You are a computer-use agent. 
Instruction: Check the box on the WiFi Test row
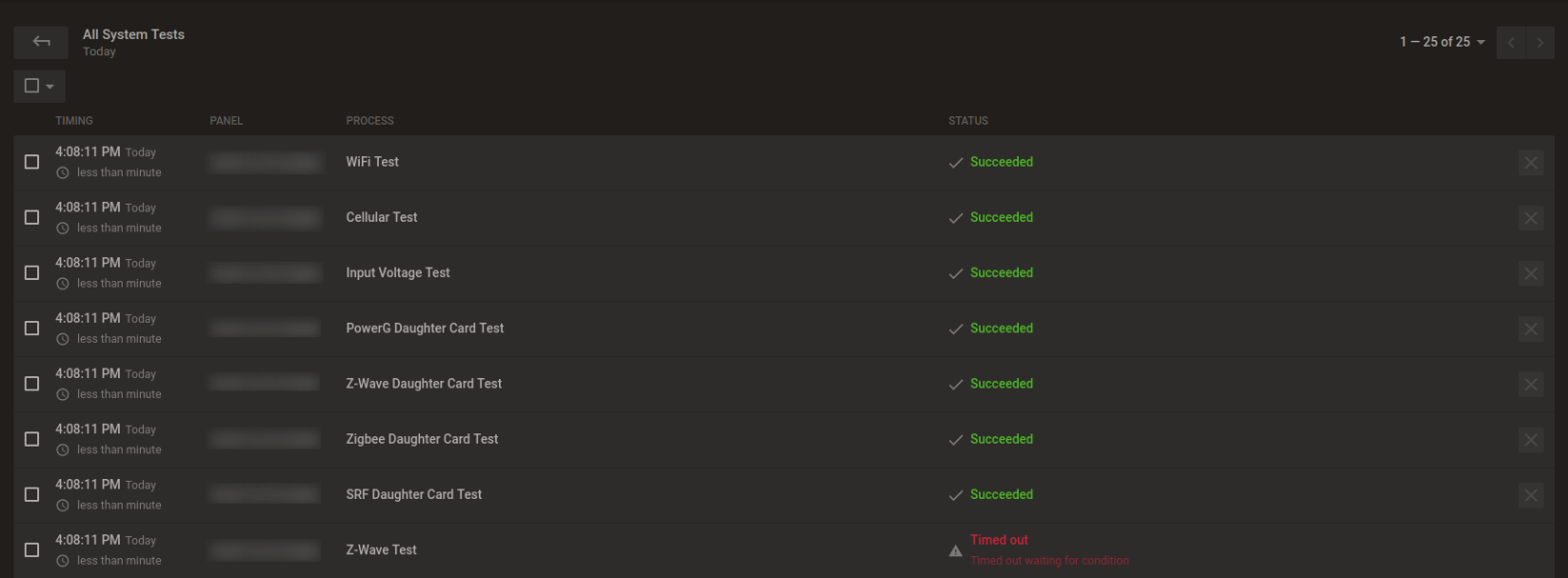coord(31,162)
